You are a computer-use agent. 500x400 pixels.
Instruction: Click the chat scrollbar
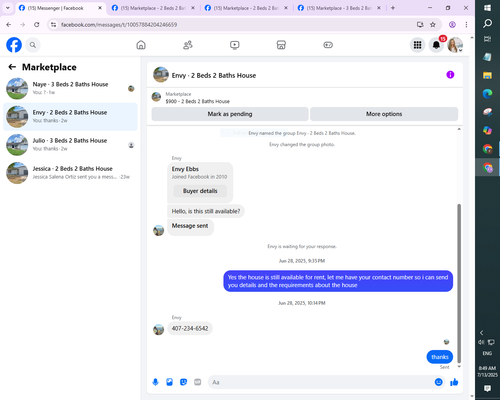(x=459, y=283)
